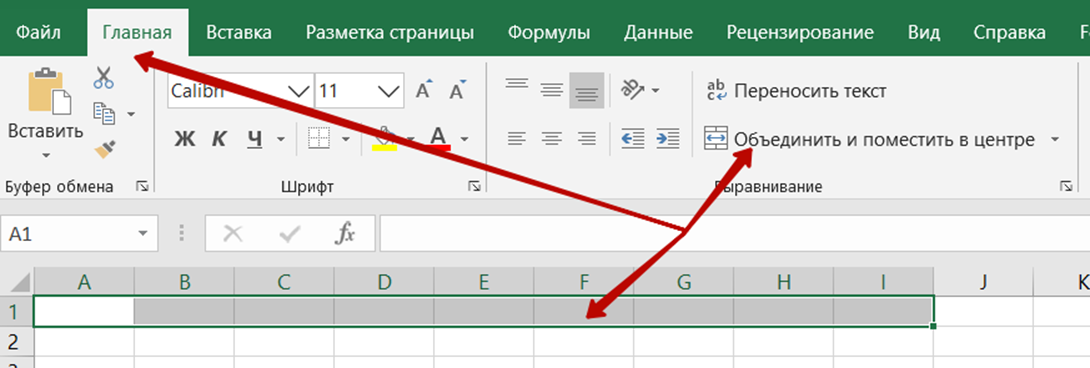Toggle italic К formatting
1090x368 pixels.
(x=220, y=139)
